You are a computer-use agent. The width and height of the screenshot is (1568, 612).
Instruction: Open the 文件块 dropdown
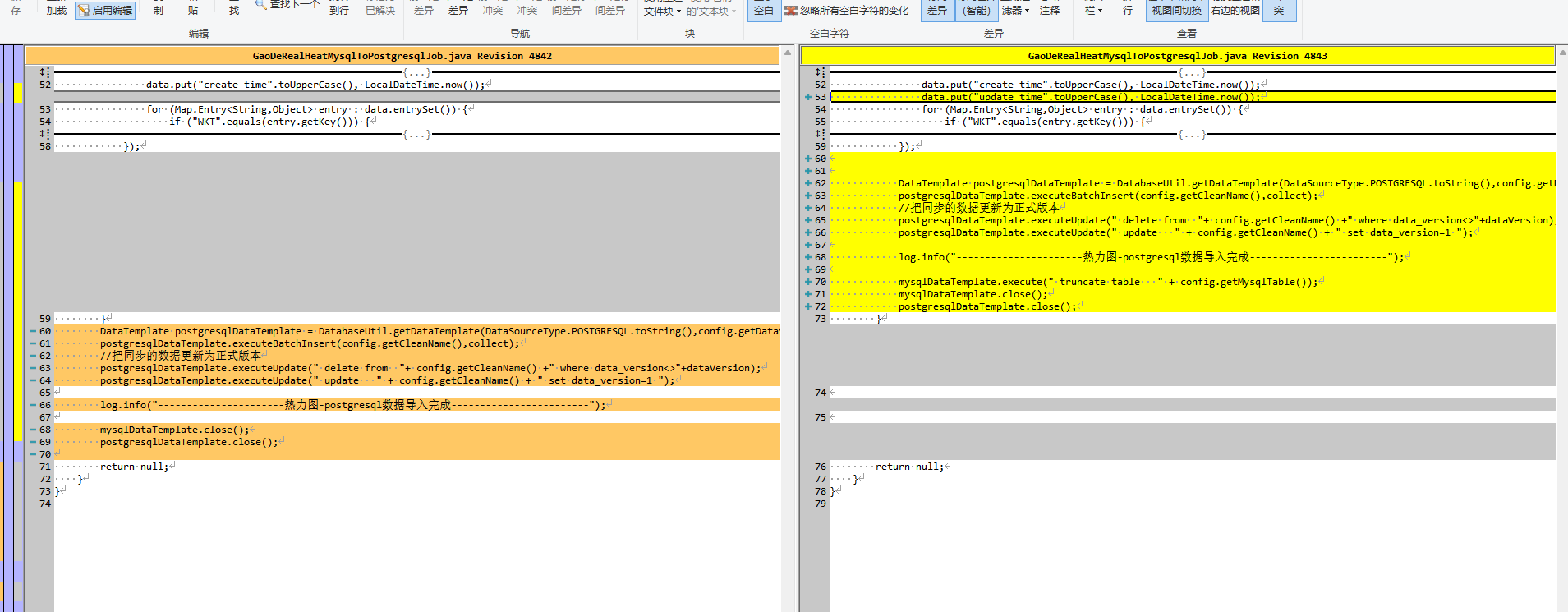tap(662, 11)
